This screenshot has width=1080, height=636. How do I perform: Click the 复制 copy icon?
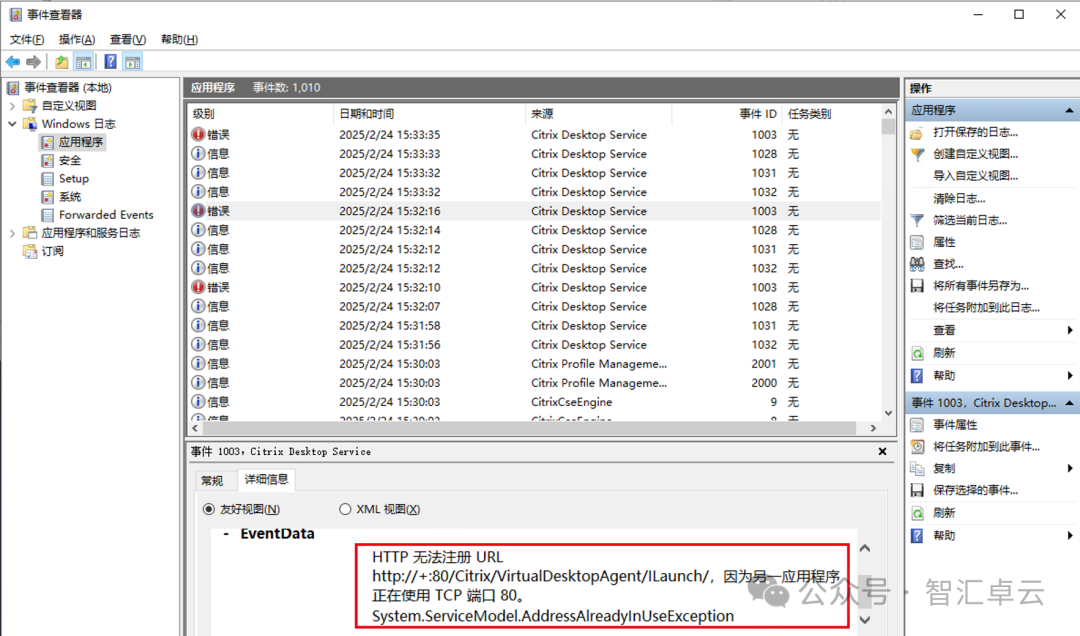coord(917,469)
